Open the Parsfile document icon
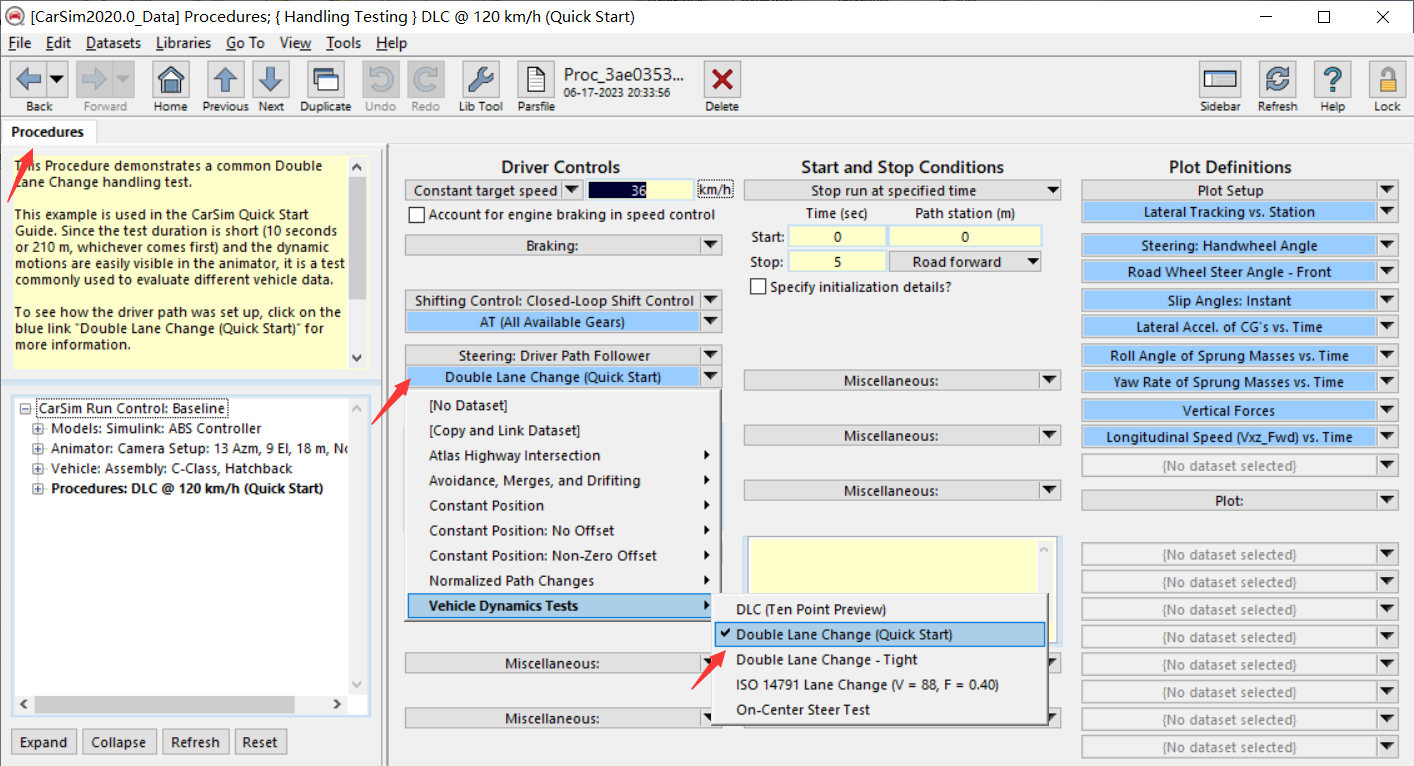Image resolution: width=1414 pixels, height=766 pixels. pos(536,80)
